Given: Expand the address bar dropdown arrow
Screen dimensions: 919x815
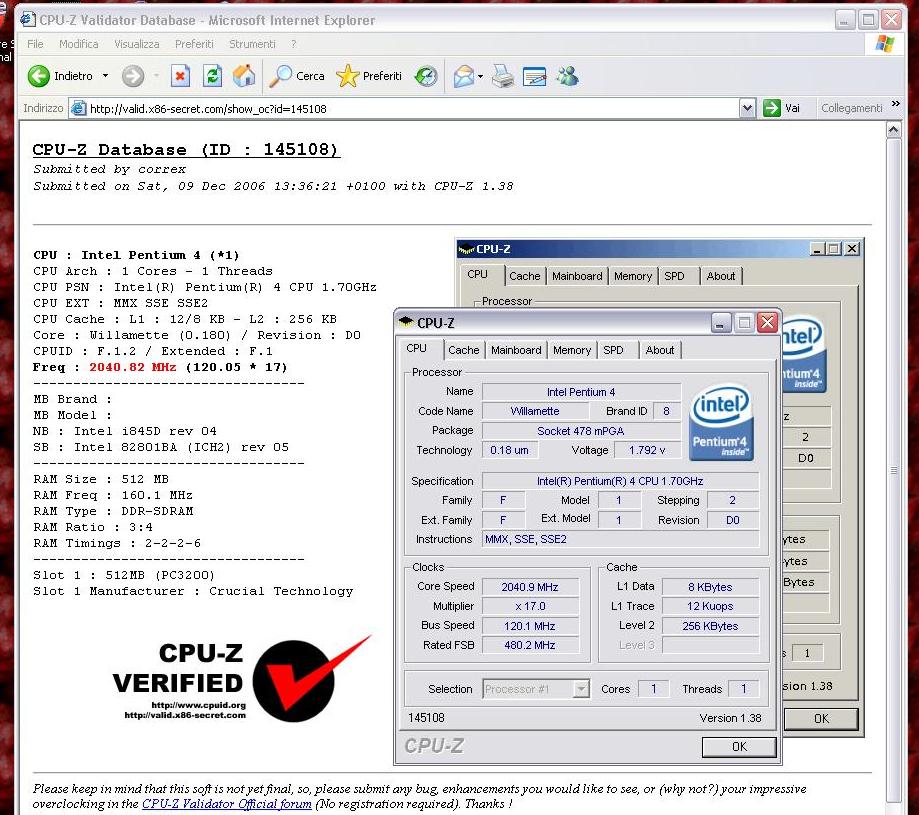Looking at the screenshot, I should tap(747, 108).
